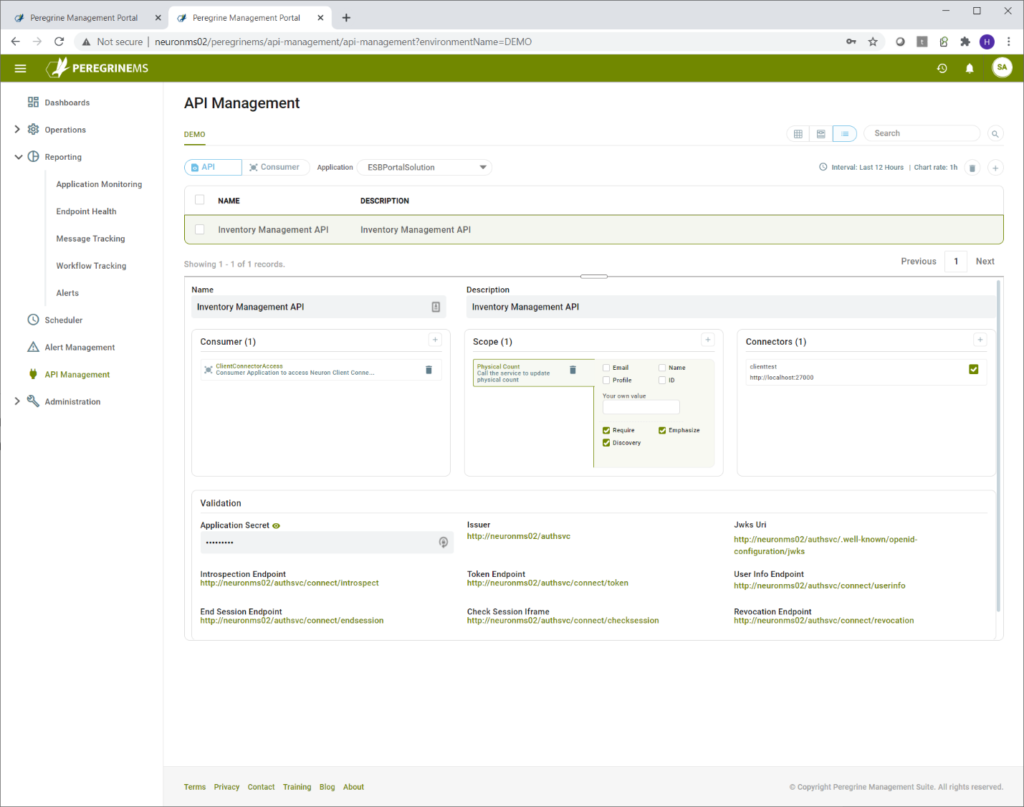Image resolution: width=1024 pixels, height=807 pixels.
Task: Open the ESBPortalSolution application dropdown
Action: point(425,167)
